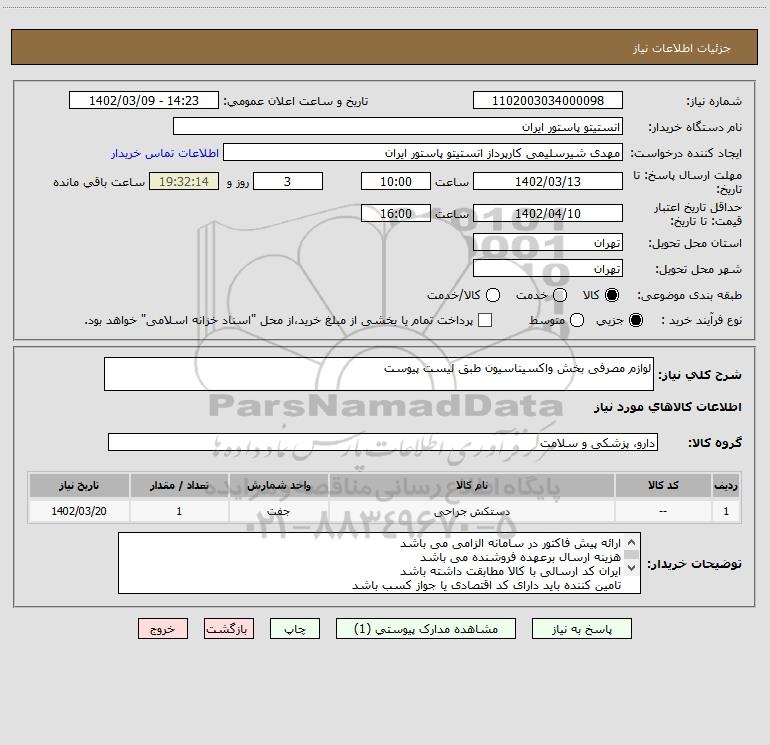
Task: Click the response deadline date 1402/03/13
Action: [548, 181]
